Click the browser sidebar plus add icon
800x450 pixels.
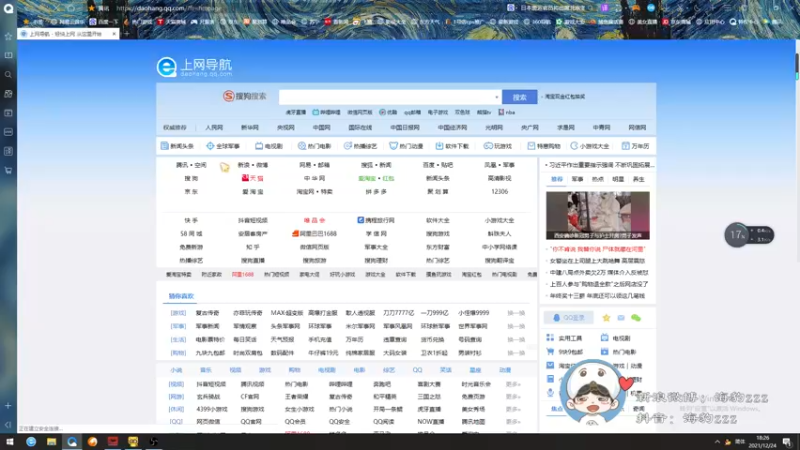8,406
